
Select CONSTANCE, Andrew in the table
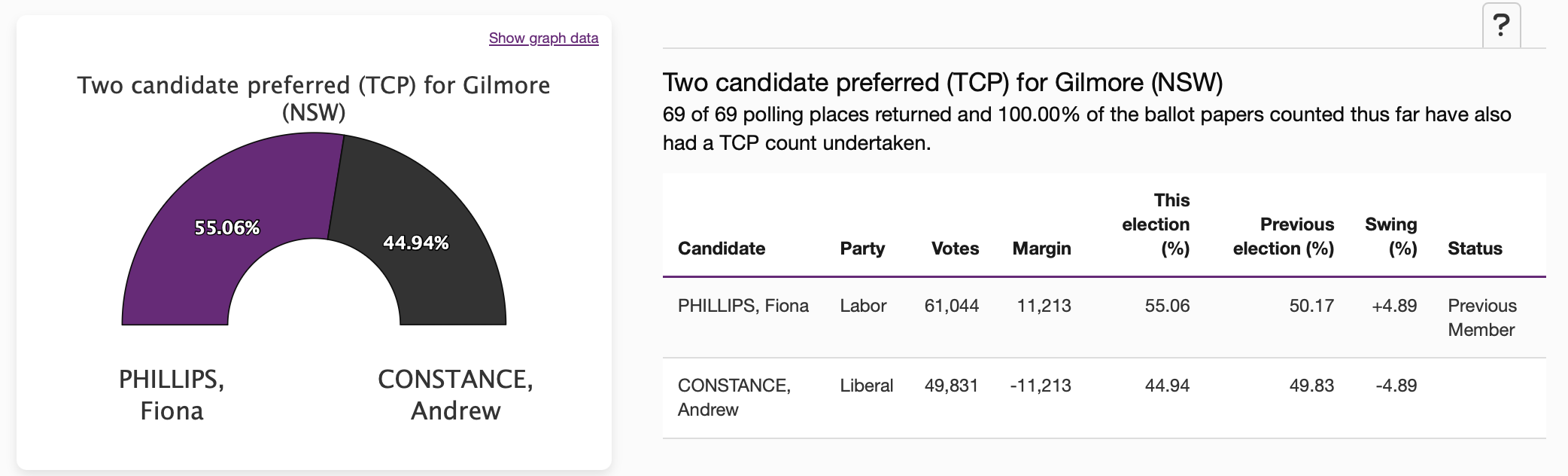[734, 397]
